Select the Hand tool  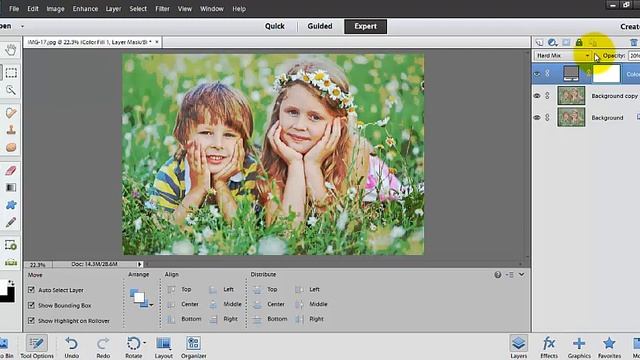(11, 50)
